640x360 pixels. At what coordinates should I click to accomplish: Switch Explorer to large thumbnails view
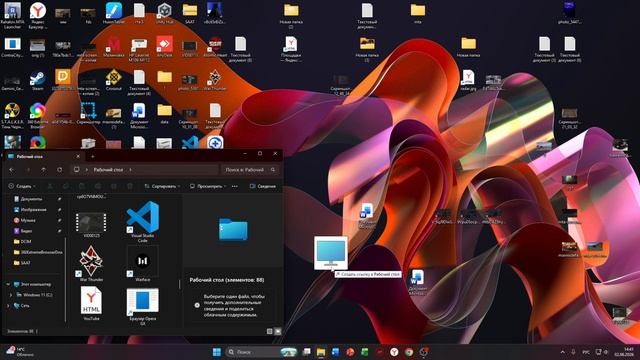coord(278,331)
